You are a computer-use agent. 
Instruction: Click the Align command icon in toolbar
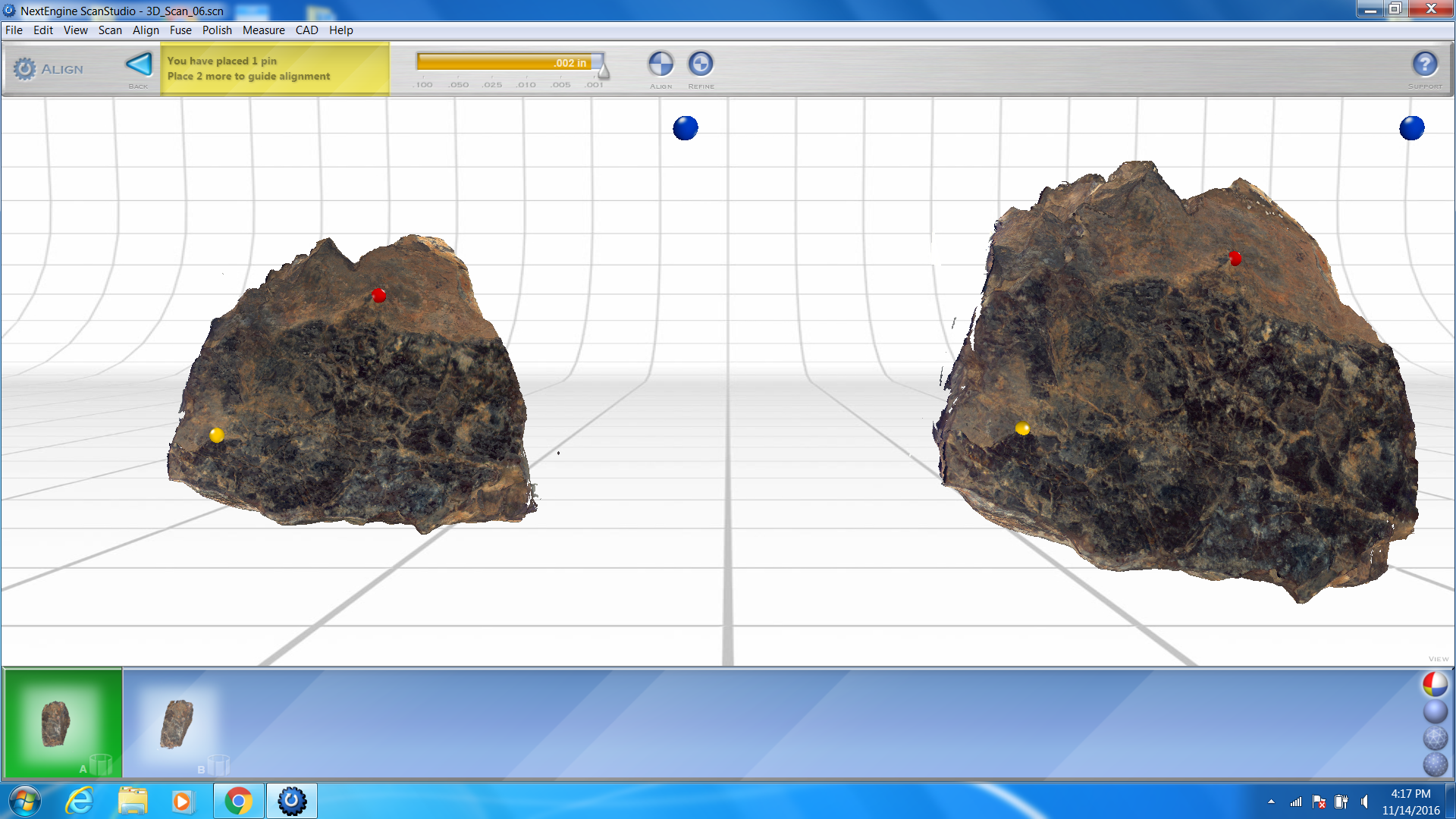(x=661, y=64)
